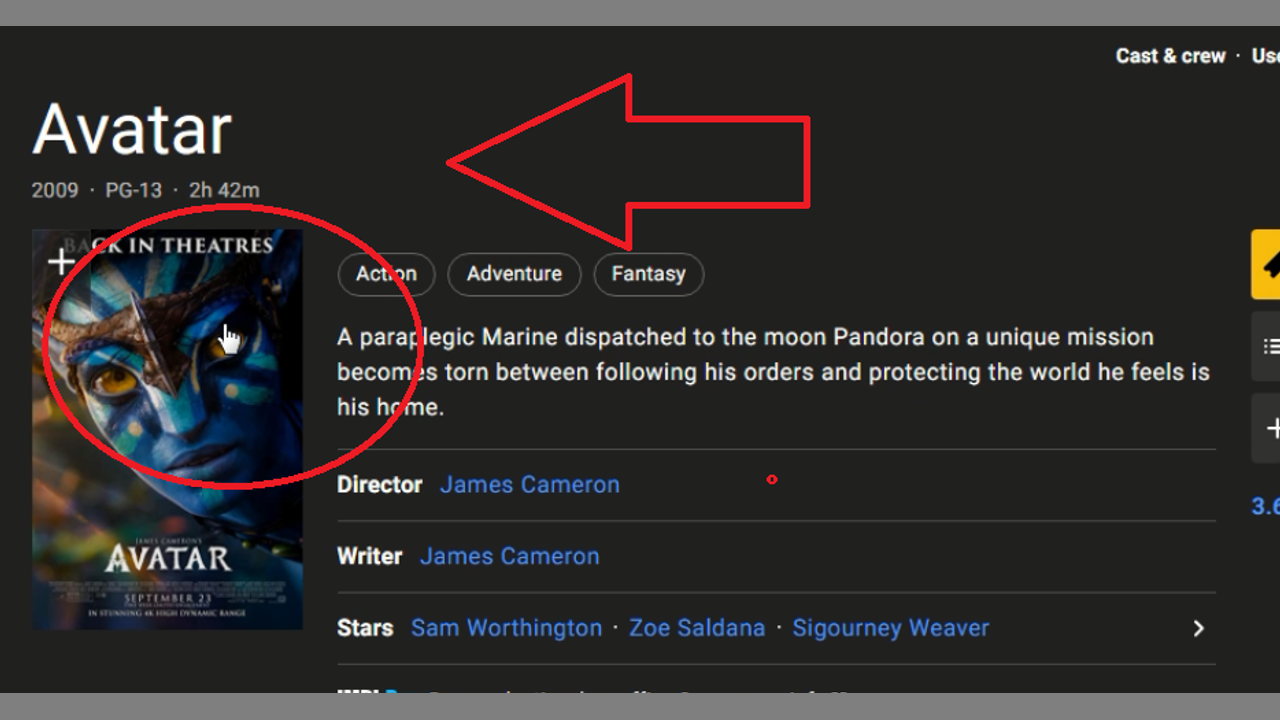The width and height of the screenshot is (1280, 720).
Task: Open director James Cameron's page
Action: pyautogui.click(x=530, y=485)
